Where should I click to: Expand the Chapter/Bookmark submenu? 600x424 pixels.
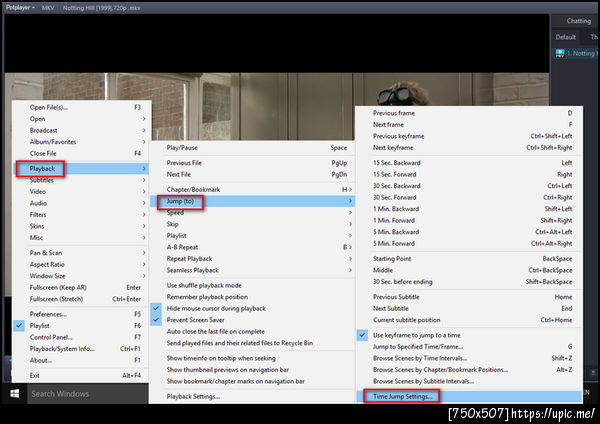pyautogui.click(x=253, y=189)
